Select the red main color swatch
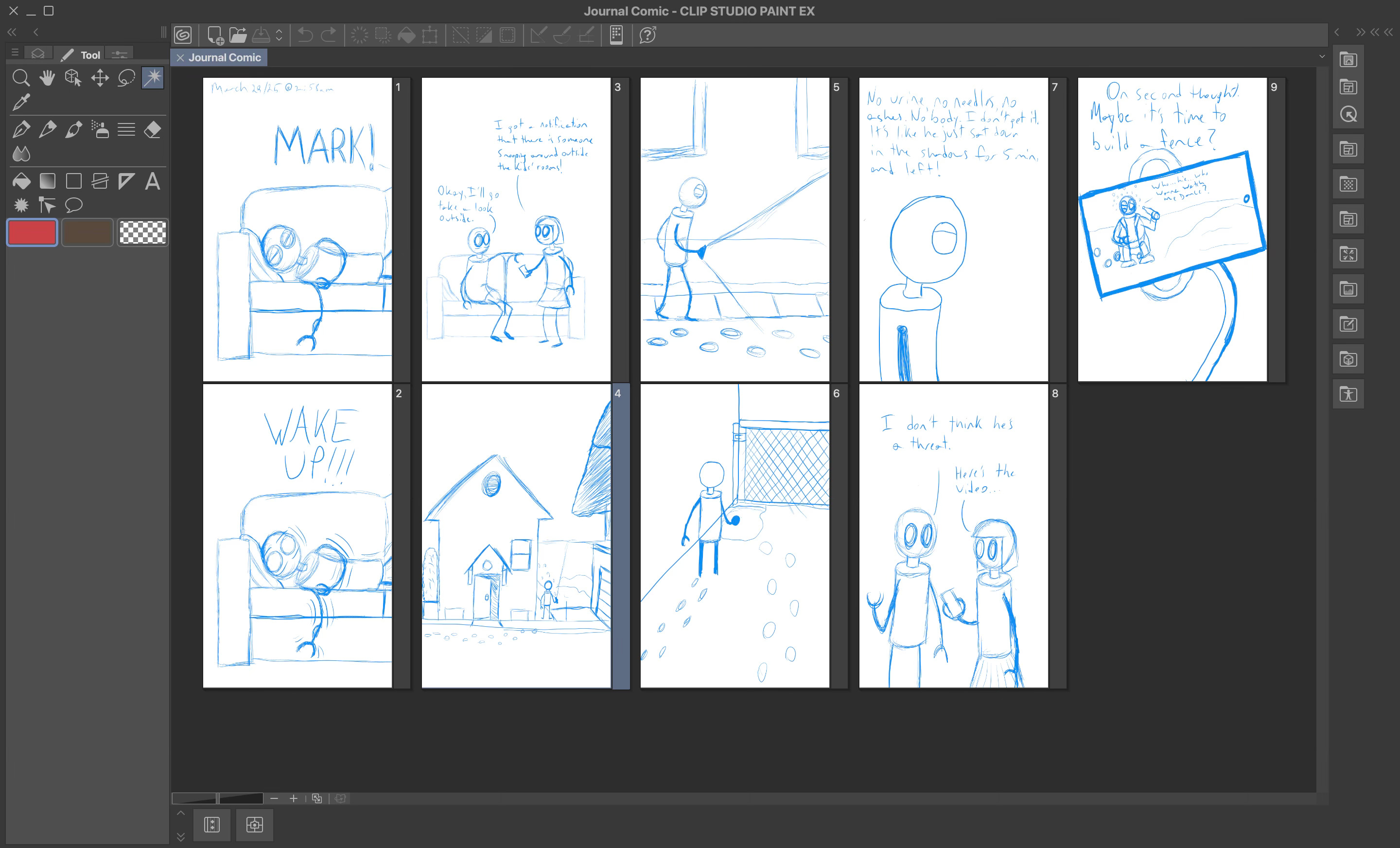The width and height of the screenshot is (1400, 848). pyautogui.click(x=33, y=232)
